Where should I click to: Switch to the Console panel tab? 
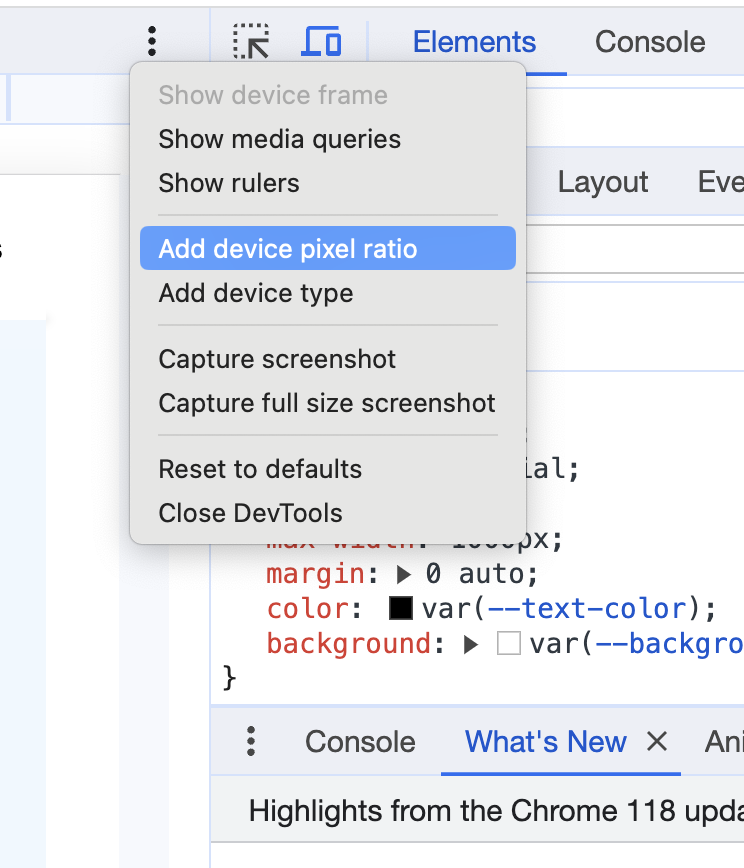click(649, 41)
